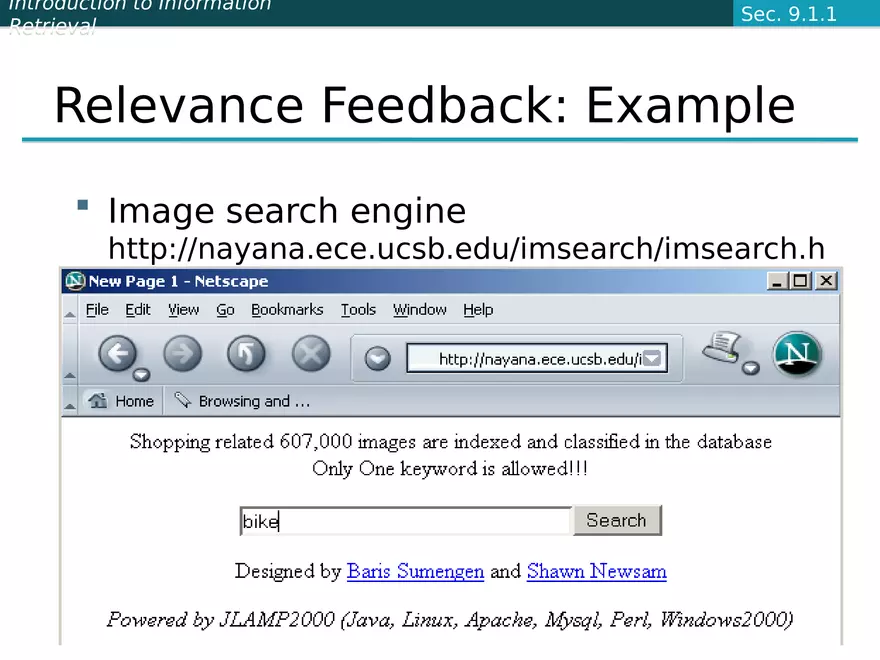
Task: Open the Bookmarks menu
Action: click(x=287, y=310)
